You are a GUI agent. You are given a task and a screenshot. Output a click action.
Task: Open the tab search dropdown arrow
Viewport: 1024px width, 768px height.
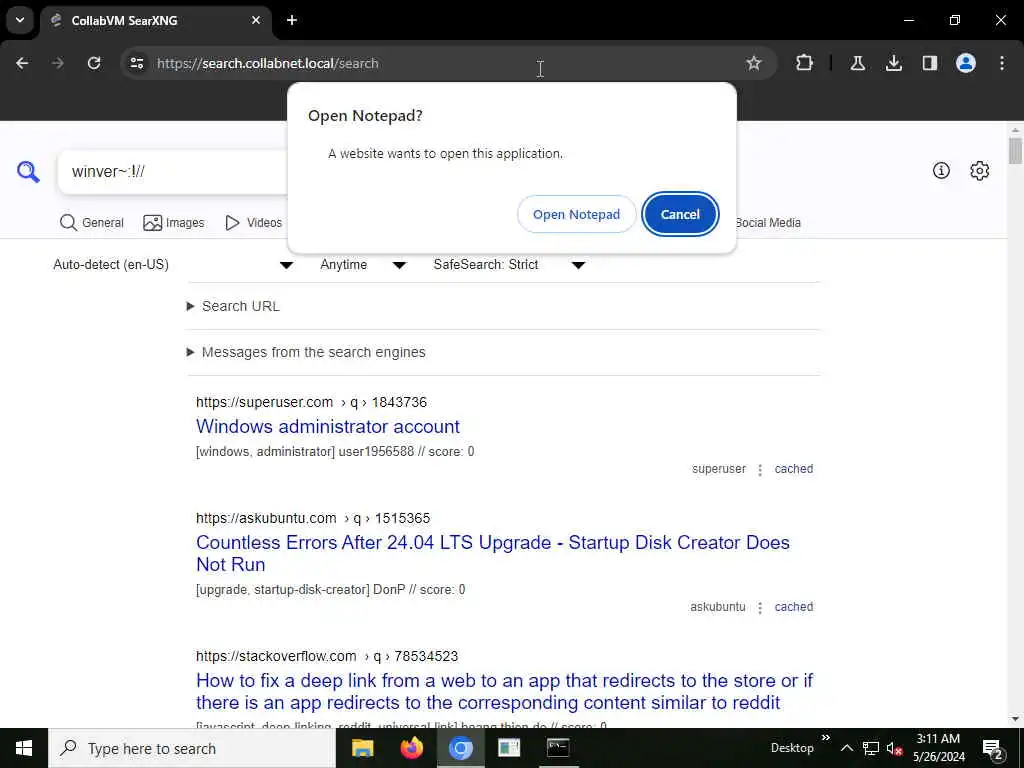click(x=20, y=20)
